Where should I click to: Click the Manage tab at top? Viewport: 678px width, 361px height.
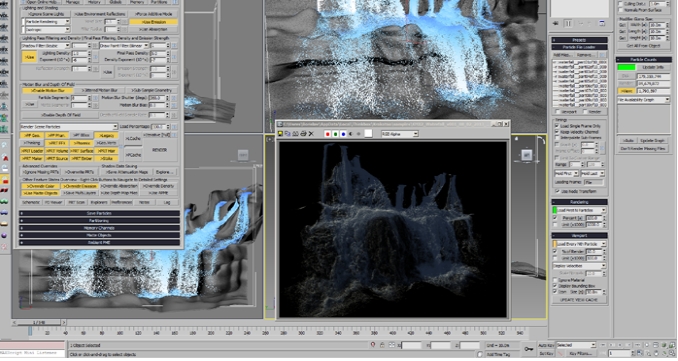[72, 2]
